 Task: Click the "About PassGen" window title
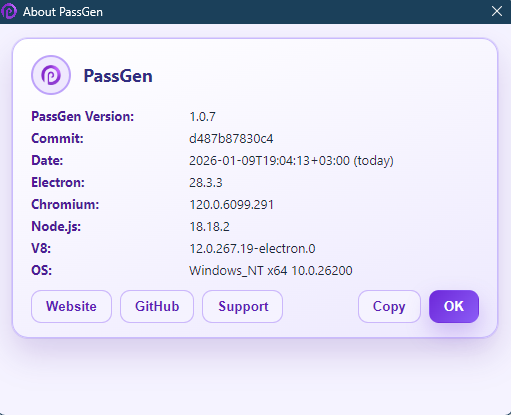point(63,12)
